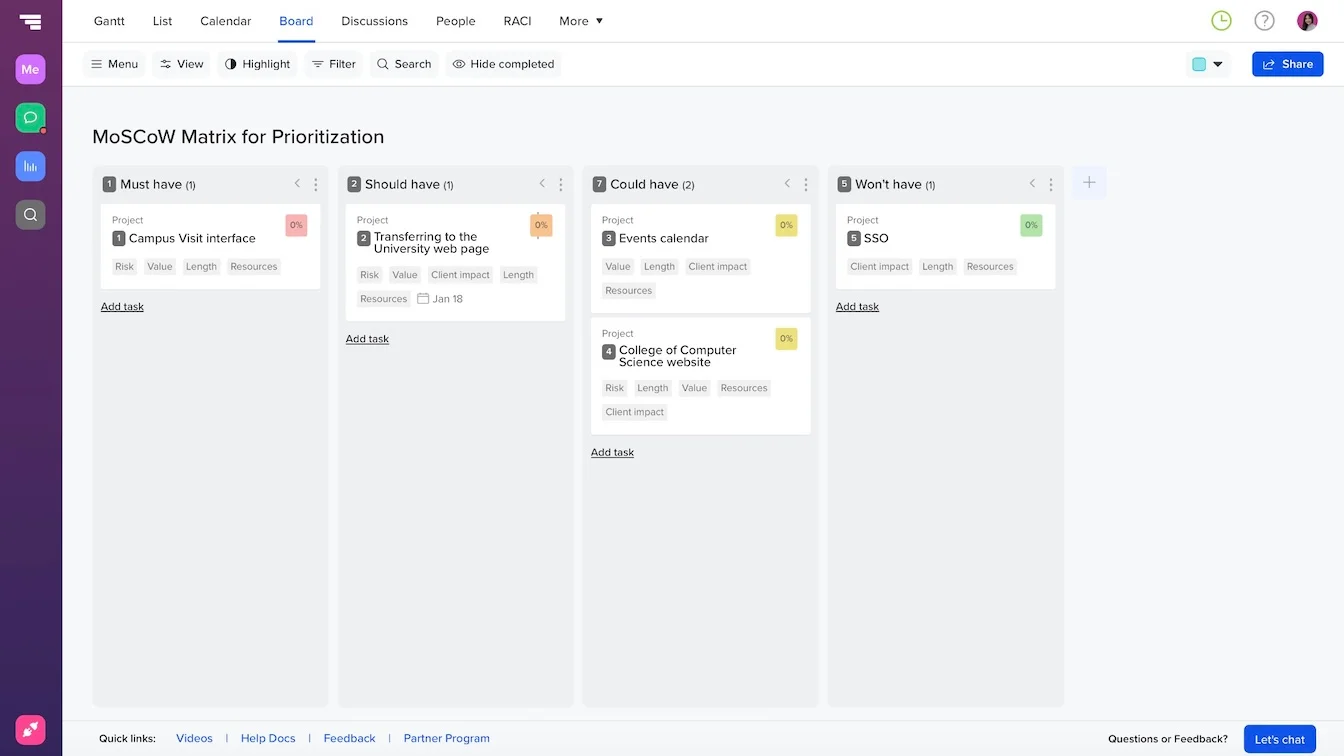Open the Must have column options menu
The height and width of the screenshot is (756, 1344).
315,184
